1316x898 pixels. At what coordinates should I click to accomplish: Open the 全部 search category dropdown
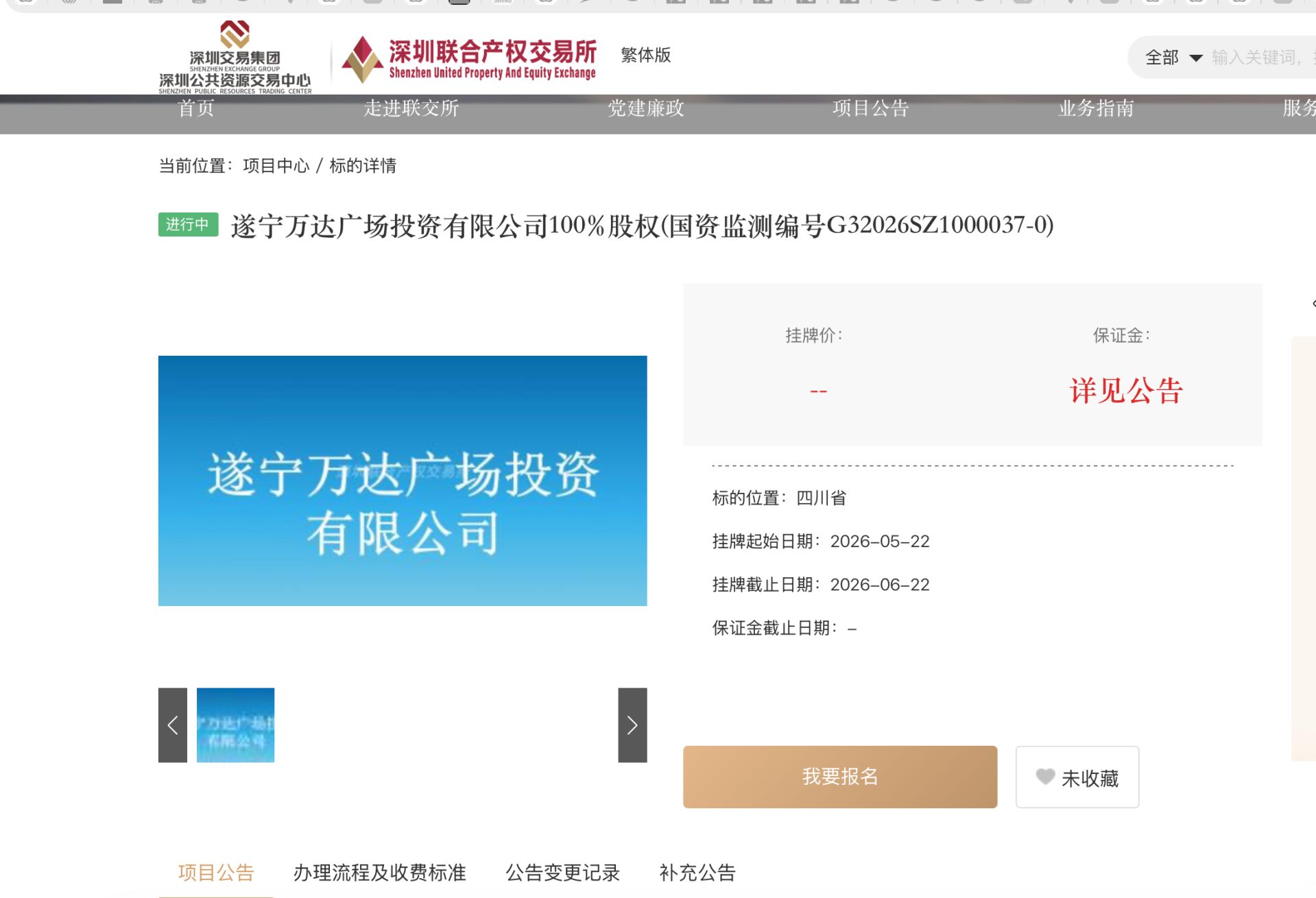1173,58
